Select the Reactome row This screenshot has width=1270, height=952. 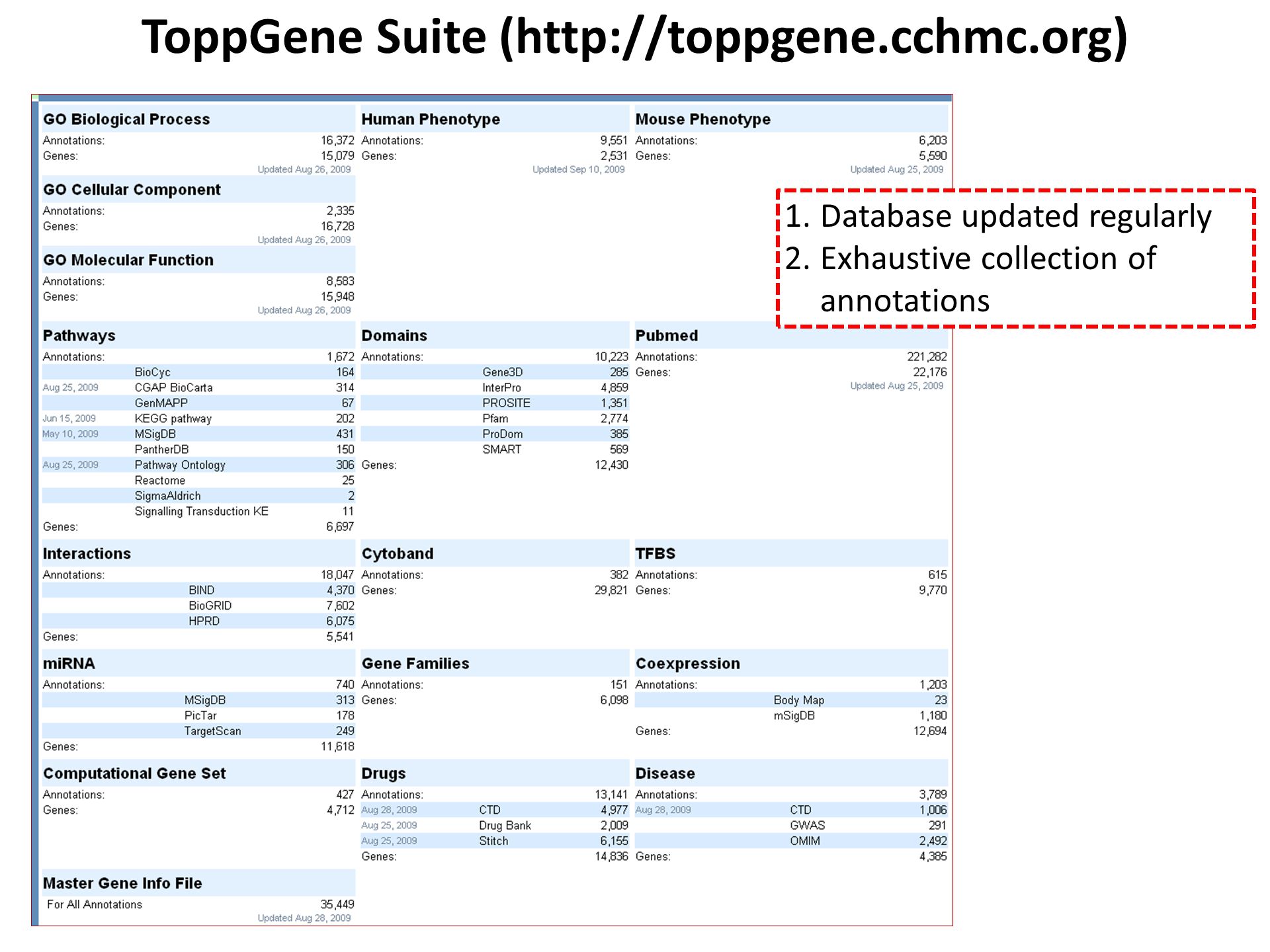(198, 480)
